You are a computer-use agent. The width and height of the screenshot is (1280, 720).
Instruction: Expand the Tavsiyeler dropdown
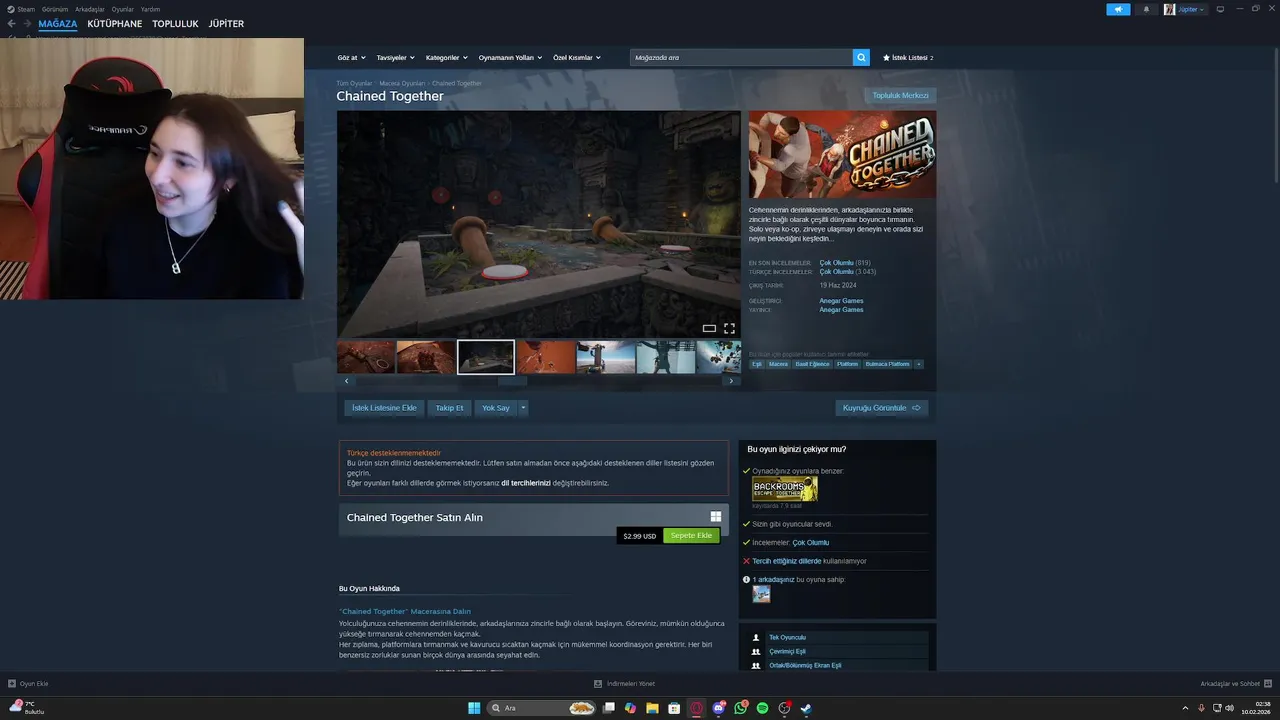395,58
